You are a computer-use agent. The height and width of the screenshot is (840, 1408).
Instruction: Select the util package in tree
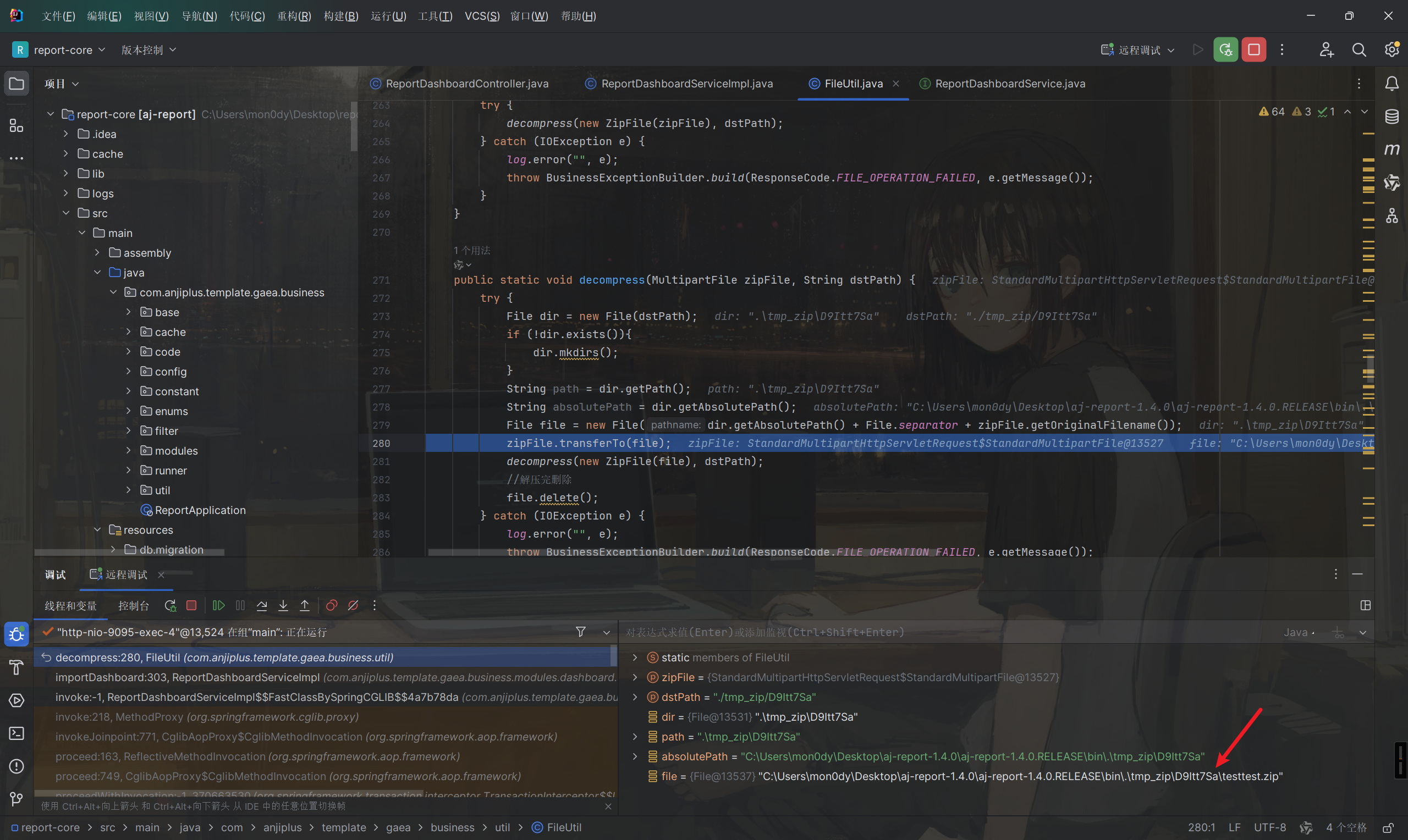click(x=162, y=491)
